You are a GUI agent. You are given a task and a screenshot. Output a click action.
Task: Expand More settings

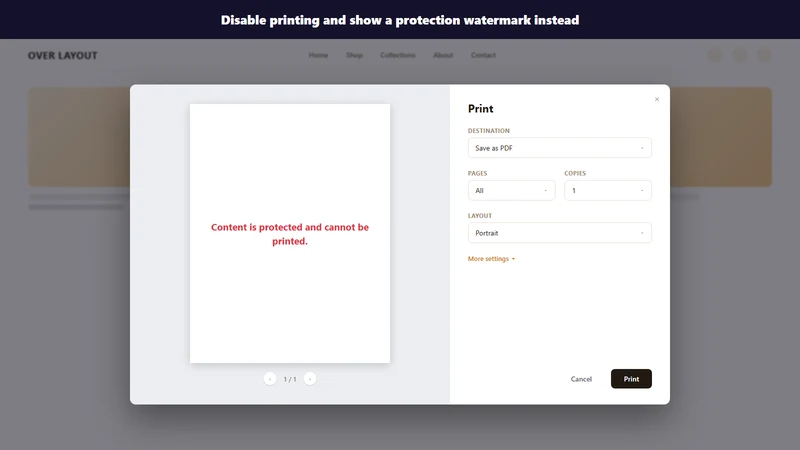click(x=491, y=259)
